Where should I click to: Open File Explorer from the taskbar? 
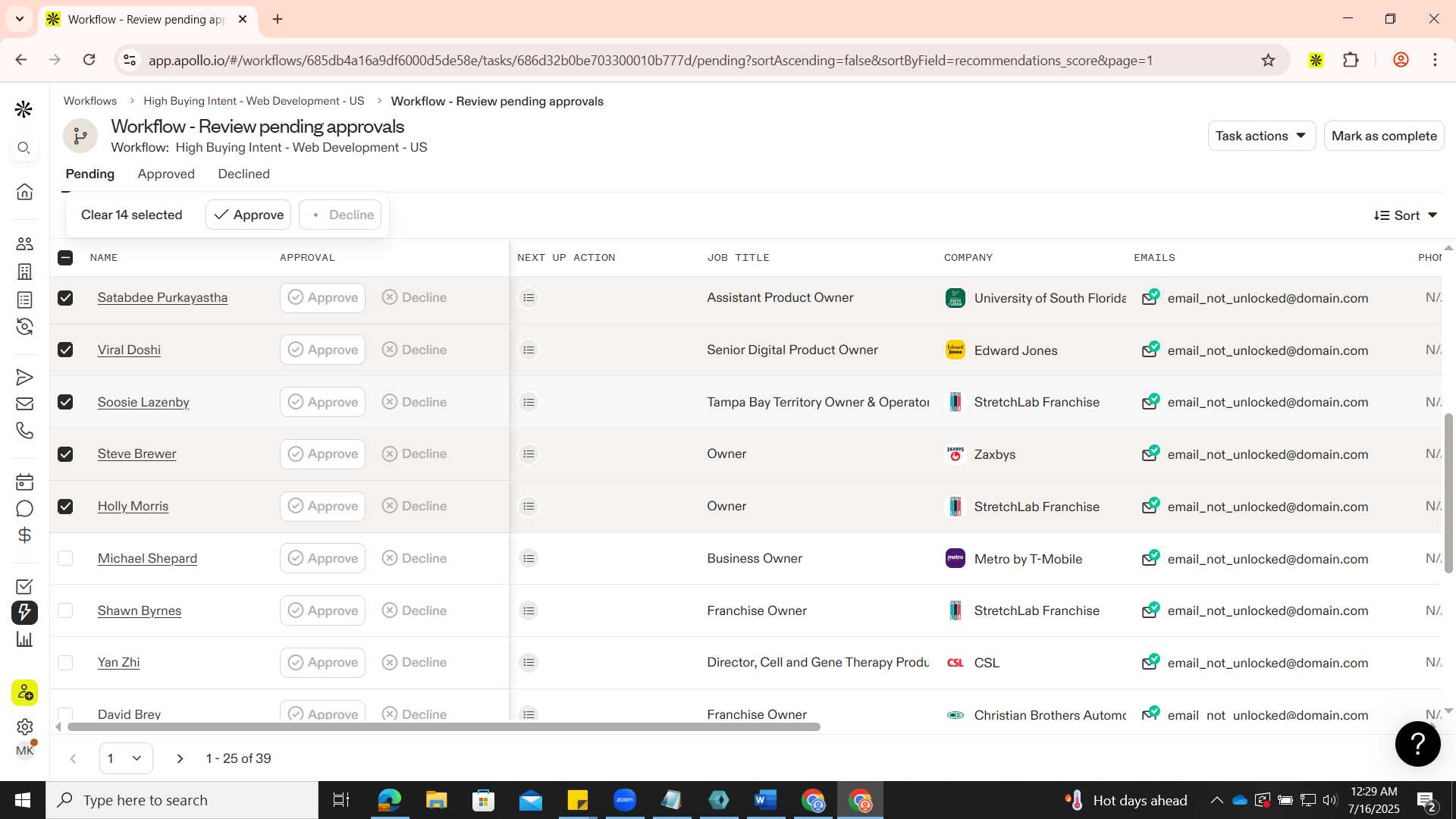436,800
